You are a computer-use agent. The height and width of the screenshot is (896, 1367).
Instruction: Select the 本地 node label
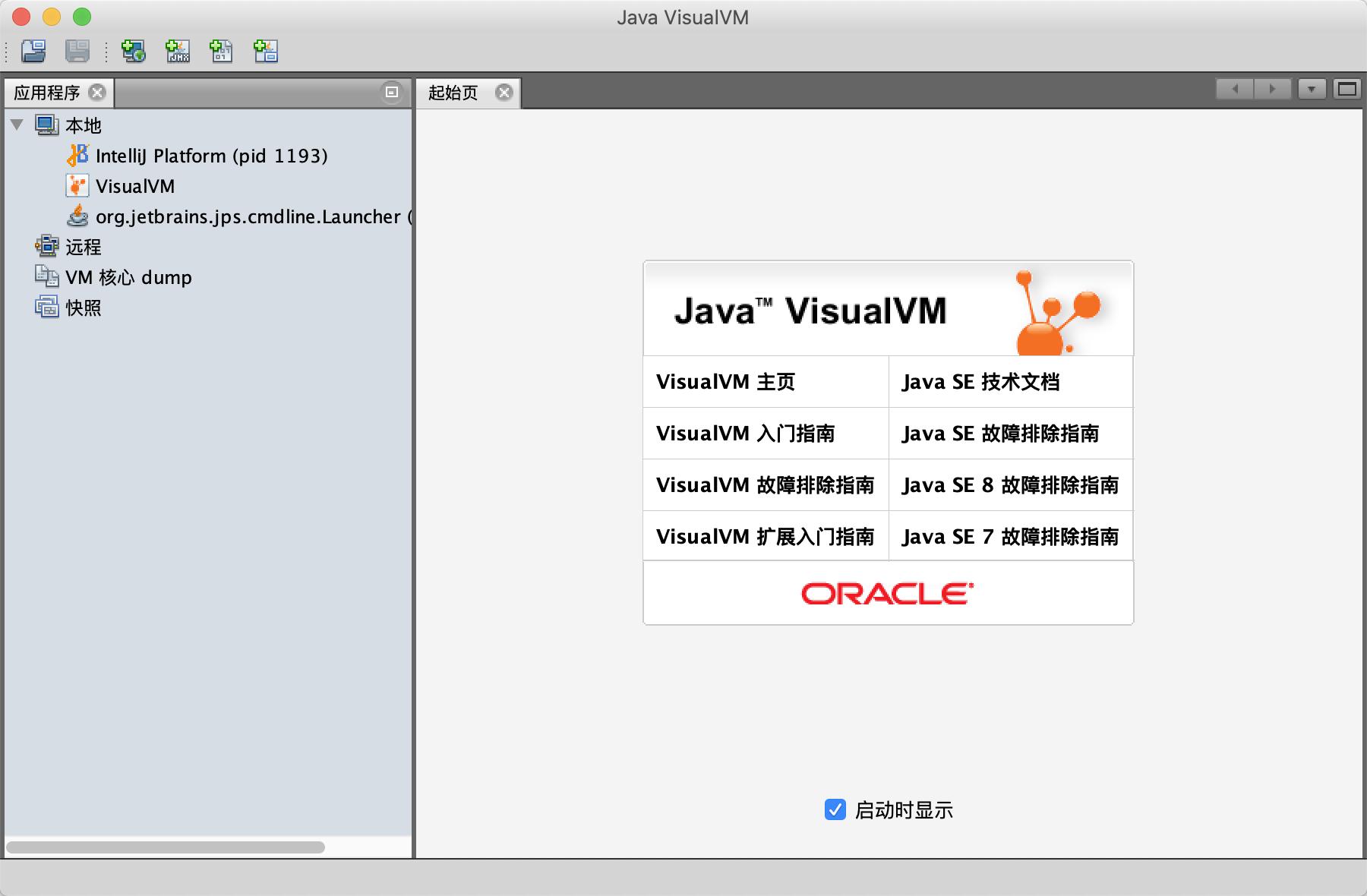coord(84,125)
